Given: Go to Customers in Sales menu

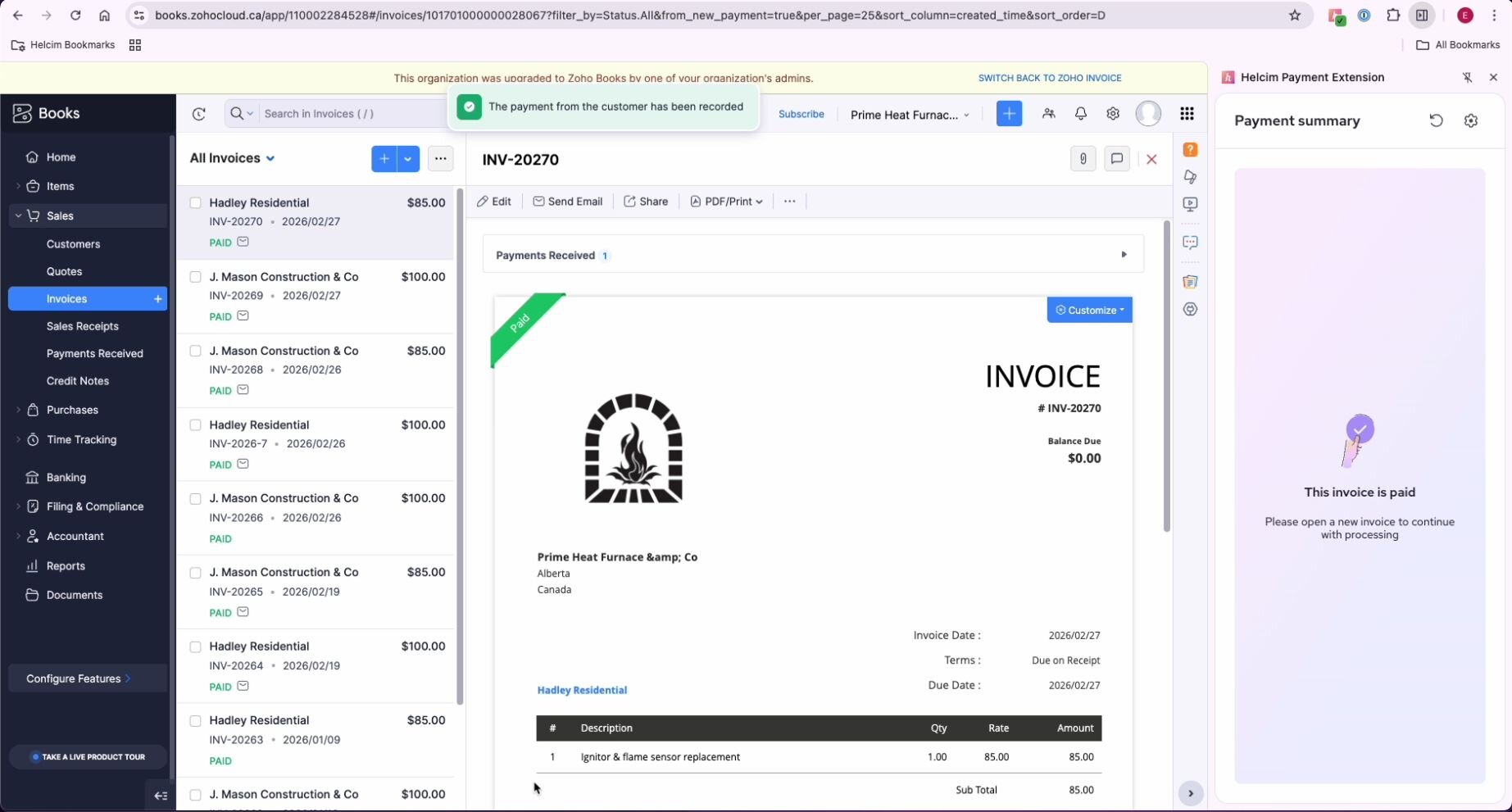Looking at the screenshot, I should point(73,244).
